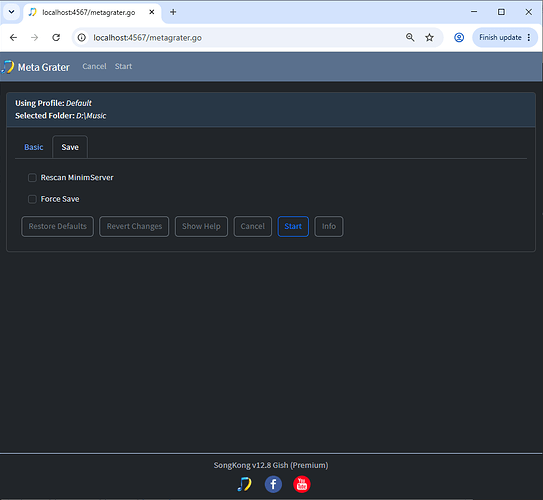Reload the page with the refresh icon
Image resolution: width=543 pixels, height=500 pixels.
pos(56,37)
